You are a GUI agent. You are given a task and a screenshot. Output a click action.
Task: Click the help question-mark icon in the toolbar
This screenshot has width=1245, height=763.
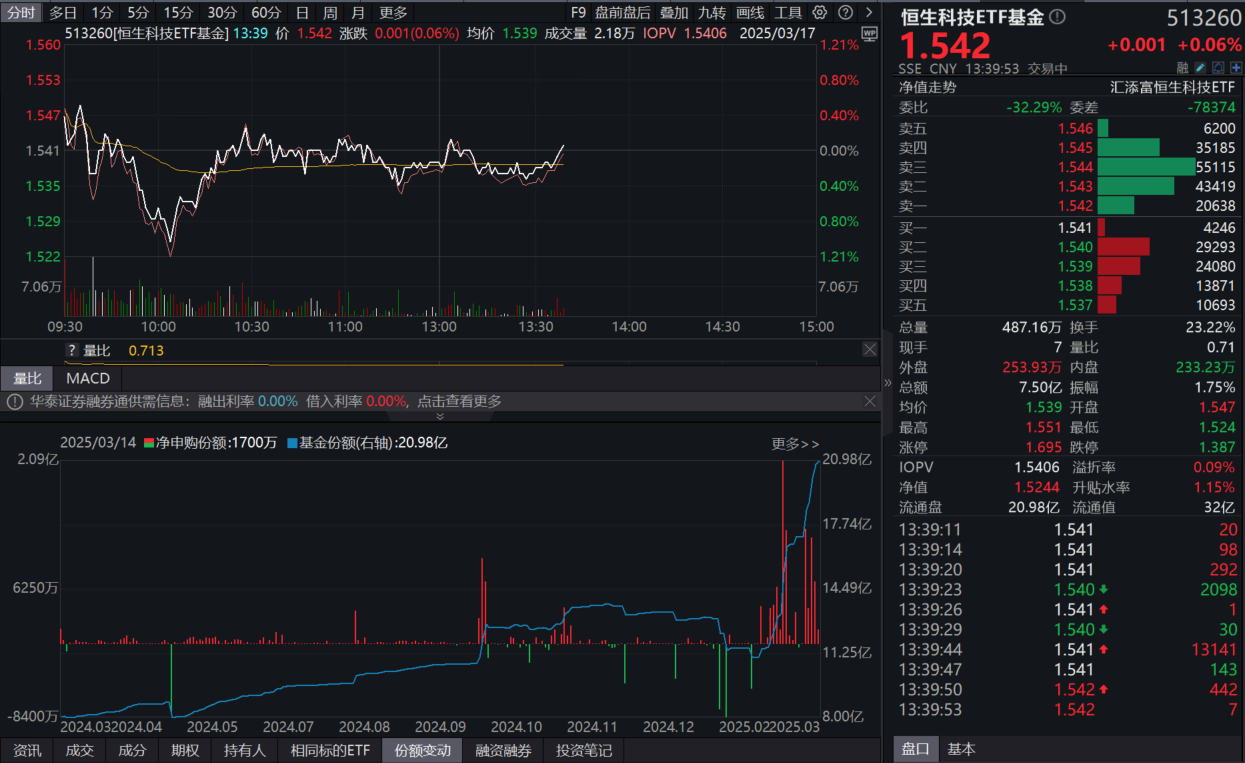[x=846, y=12]
